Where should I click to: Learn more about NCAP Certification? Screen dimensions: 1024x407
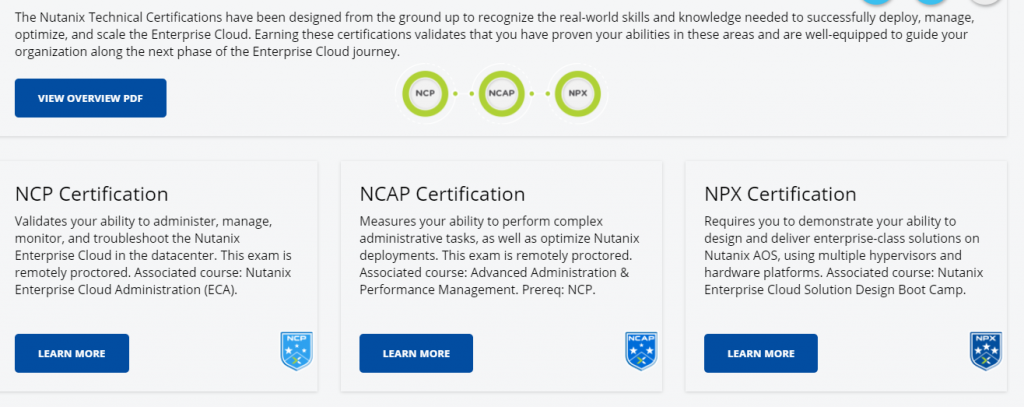416,353
